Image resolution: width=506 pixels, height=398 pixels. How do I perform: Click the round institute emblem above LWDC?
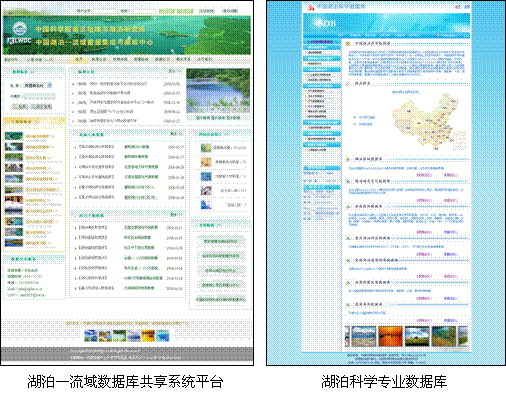[19, 29]
